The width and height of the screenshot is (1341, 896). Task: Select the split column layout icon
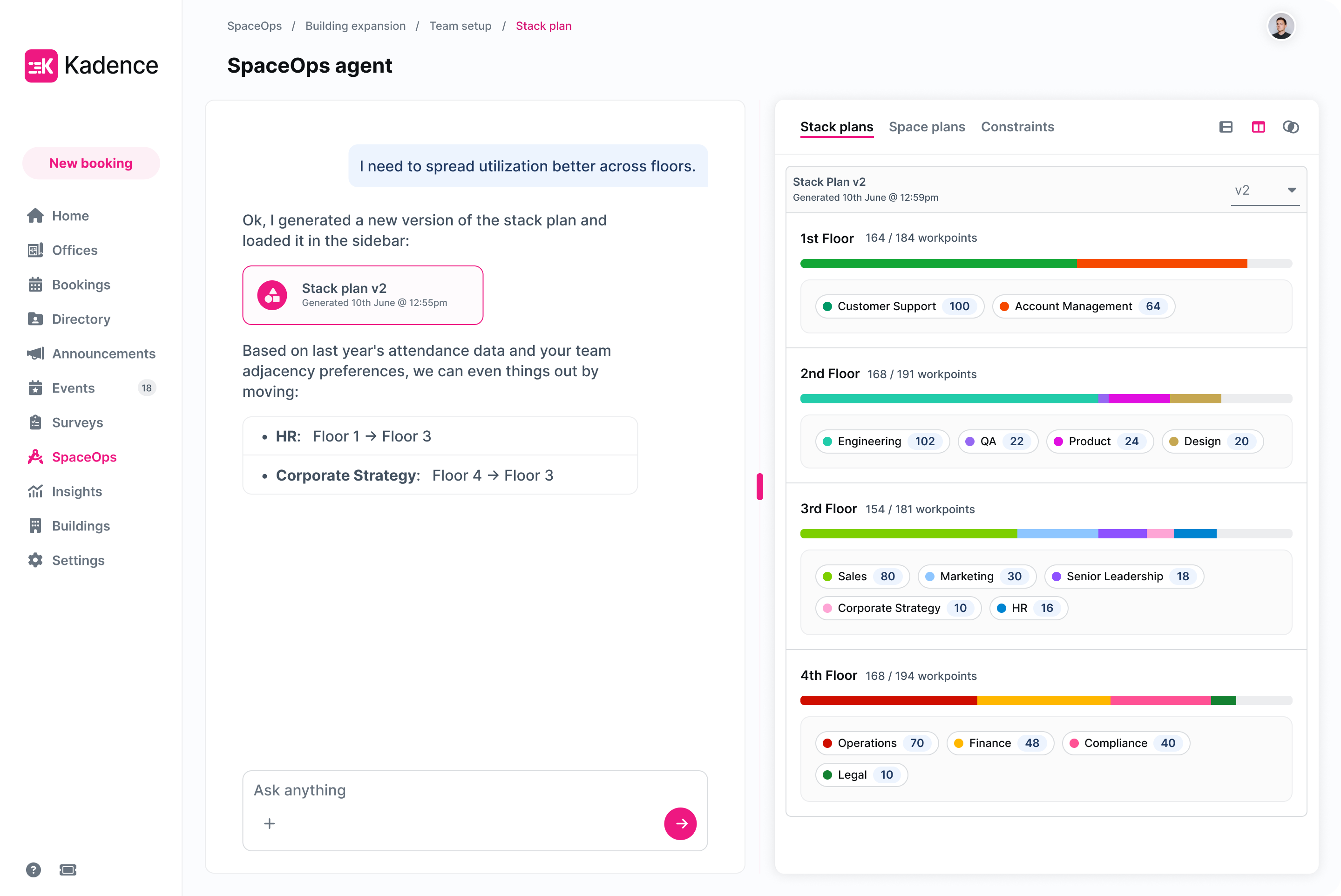click(1258, 127)
